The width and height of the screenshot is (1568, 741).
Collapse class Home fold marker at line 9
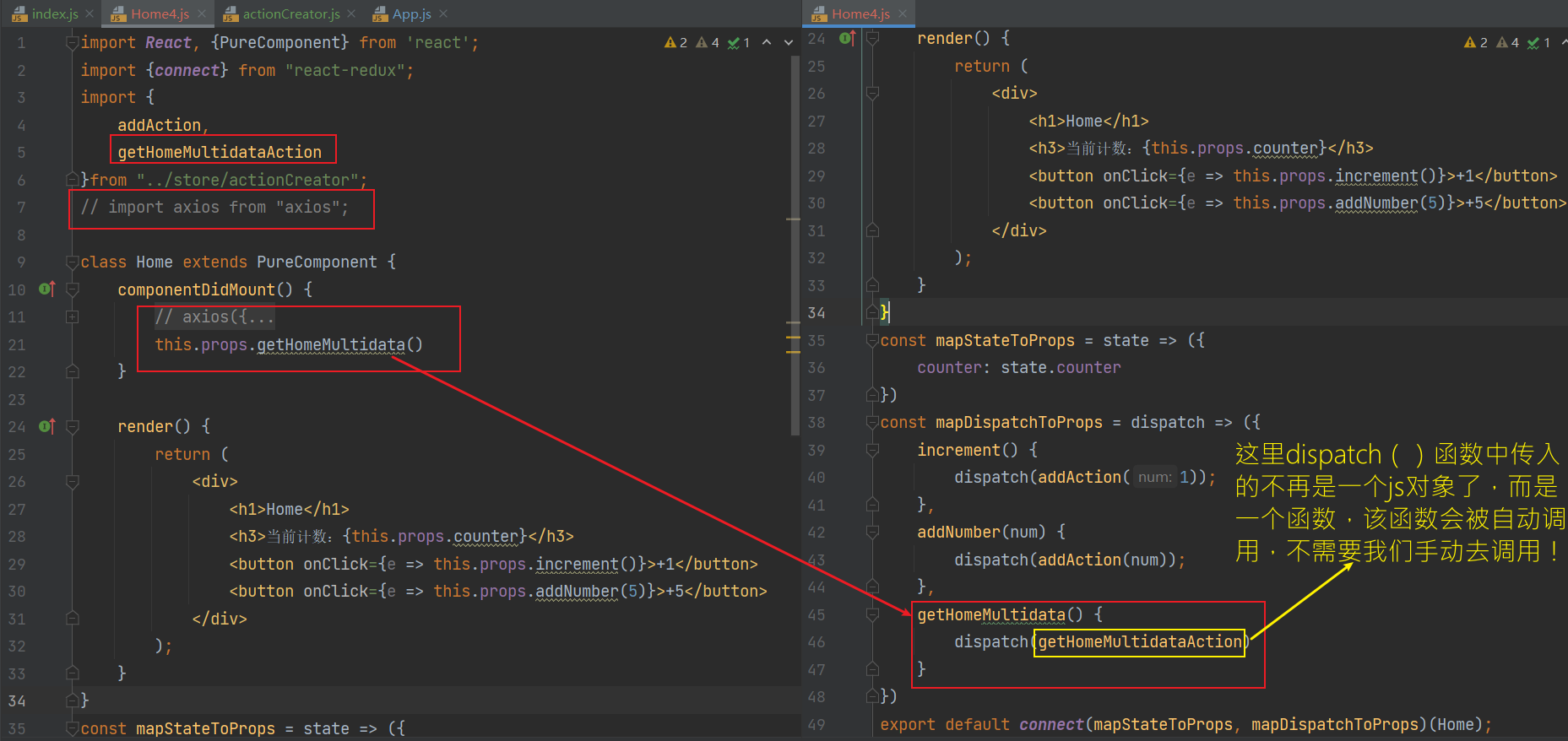[73, 262]
